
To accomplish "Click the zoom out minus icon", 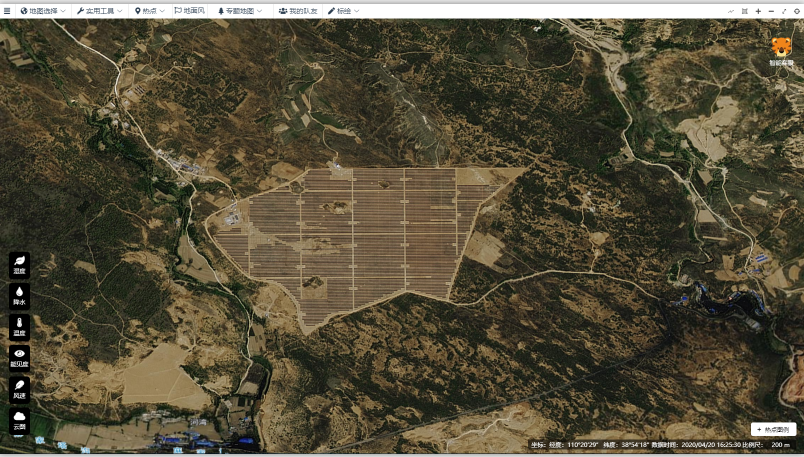I will 770,10.
